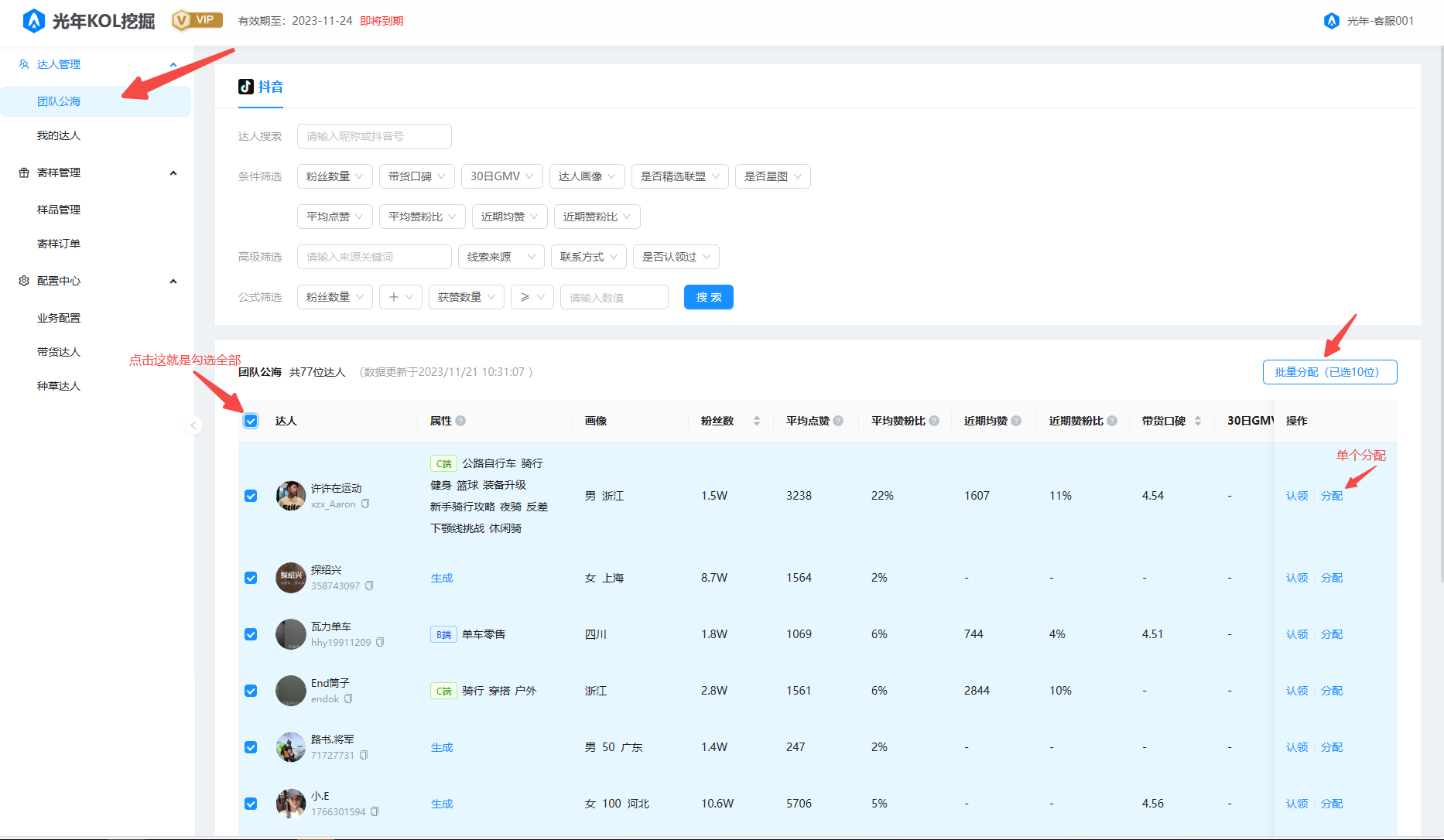Collapse the sidebar with the arrow handle
The width and height of the screenshot is (1444, 840).
[x=193, y=425]
